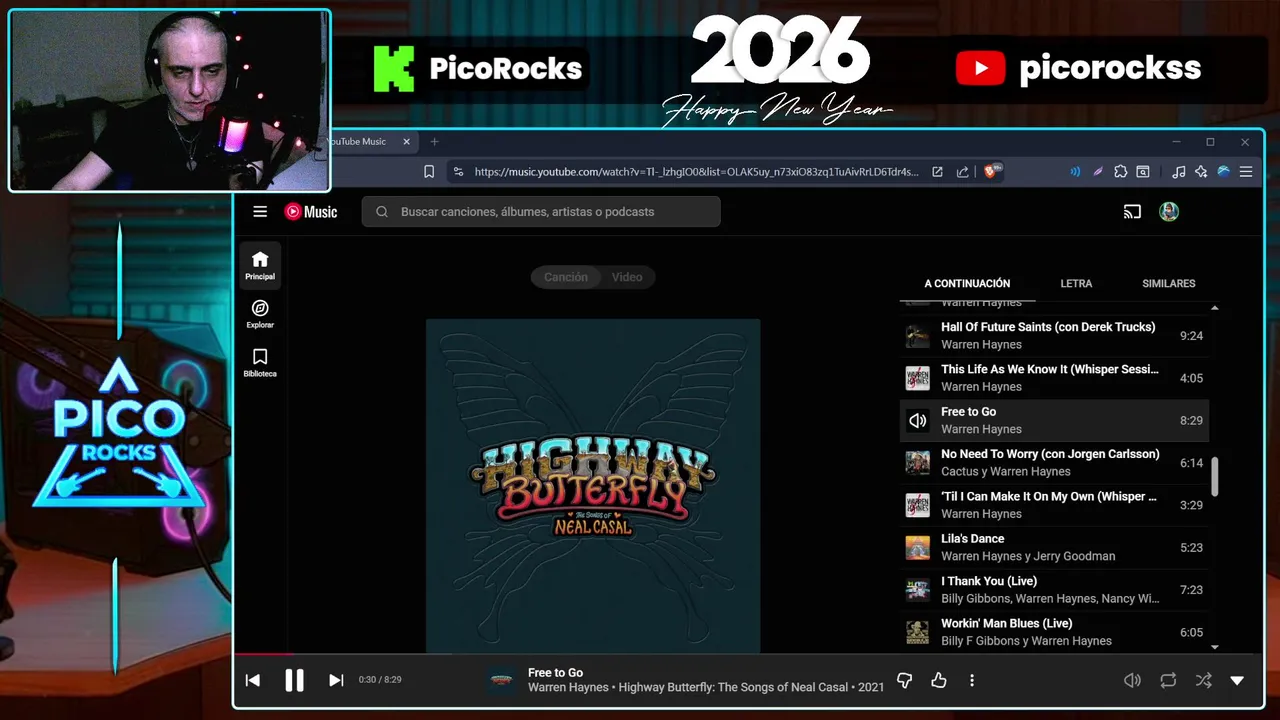Image resolution: width=1280 pixels, height=720 pixels.
Task: Open the Biblioteca section
Action: [x=260, y=363]
